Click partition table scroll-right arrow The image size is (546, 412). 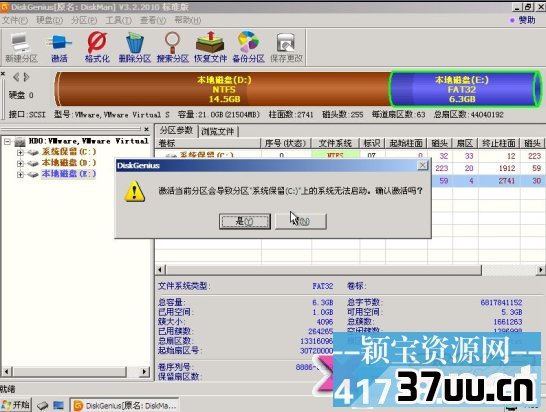541,270
